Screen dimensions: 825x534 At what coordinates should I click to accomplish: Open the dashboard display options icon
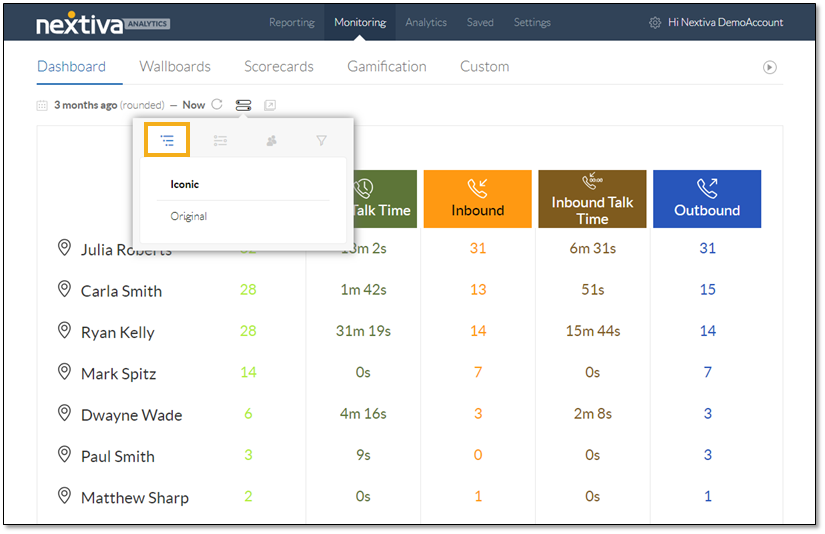pyautogui.click(x=243, y=105)
